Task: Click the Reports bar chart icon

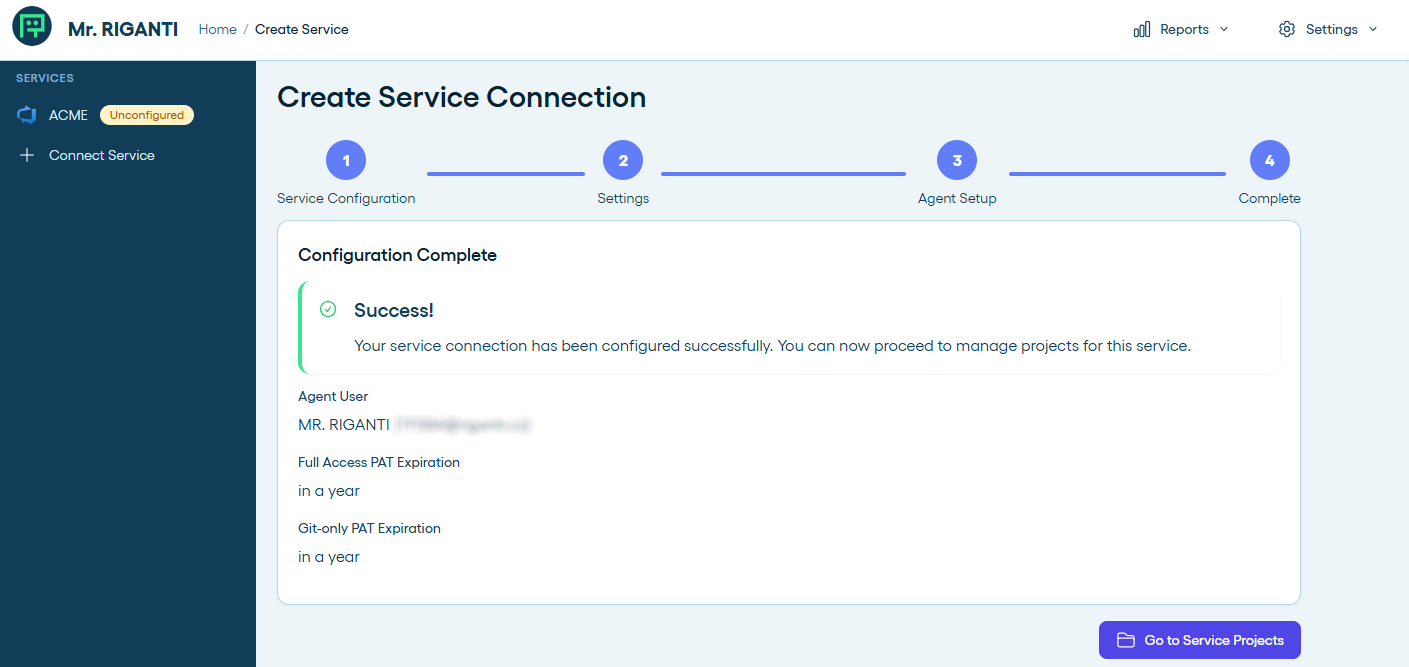Action: click(1141, 30)
